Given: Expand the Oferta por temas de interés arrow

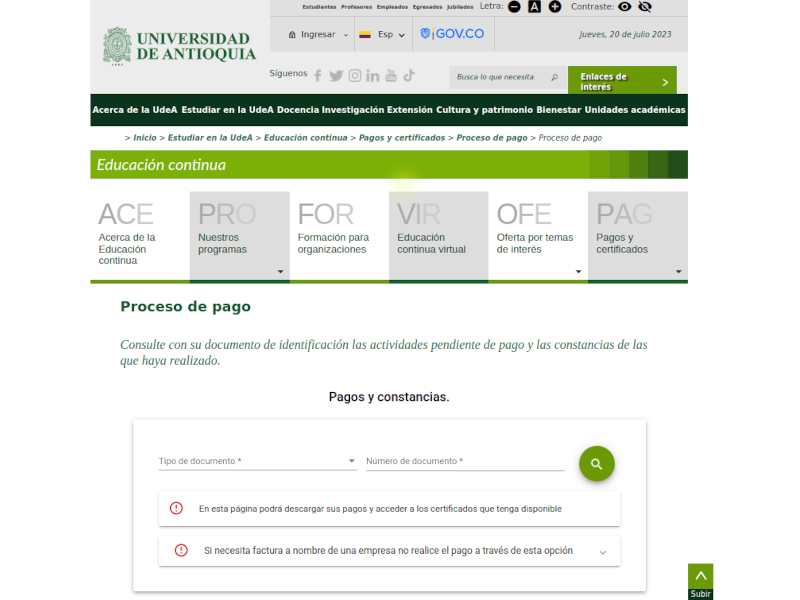Looking at the screenshot, I should point(578,271).
